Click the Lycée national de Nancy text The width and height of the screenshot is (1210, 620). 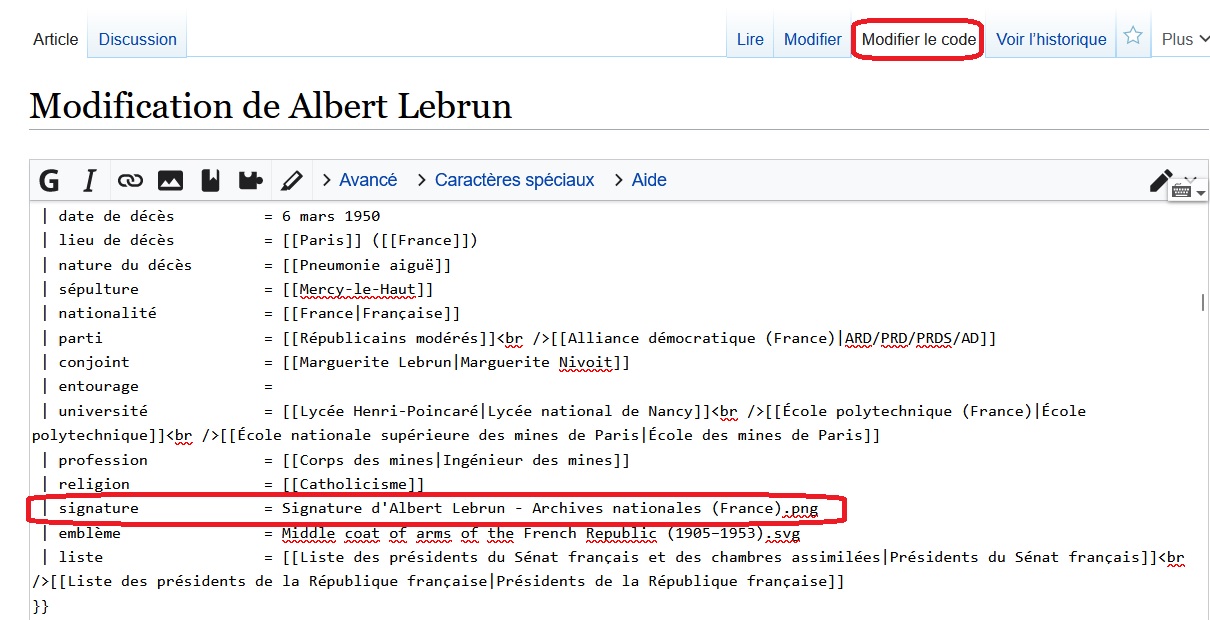(x=589, y=411)
